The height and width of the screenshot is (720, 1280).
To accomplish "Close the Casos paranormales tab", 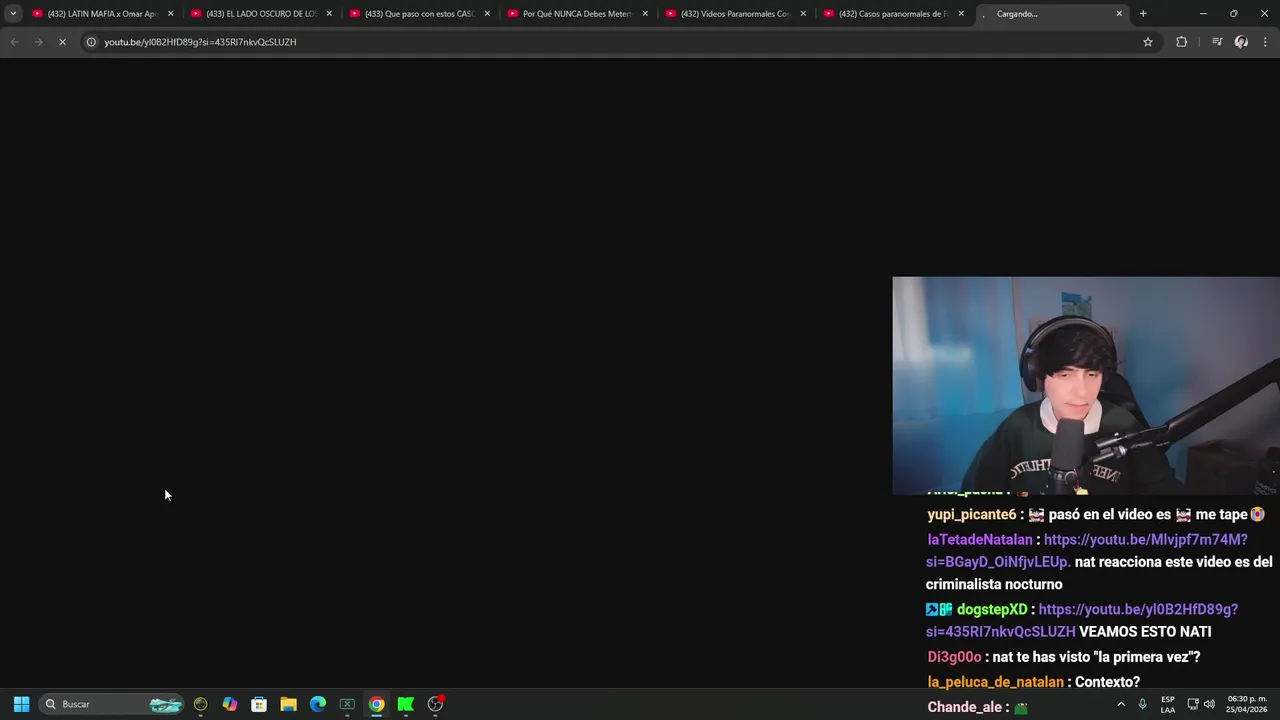I will [961, 13].
